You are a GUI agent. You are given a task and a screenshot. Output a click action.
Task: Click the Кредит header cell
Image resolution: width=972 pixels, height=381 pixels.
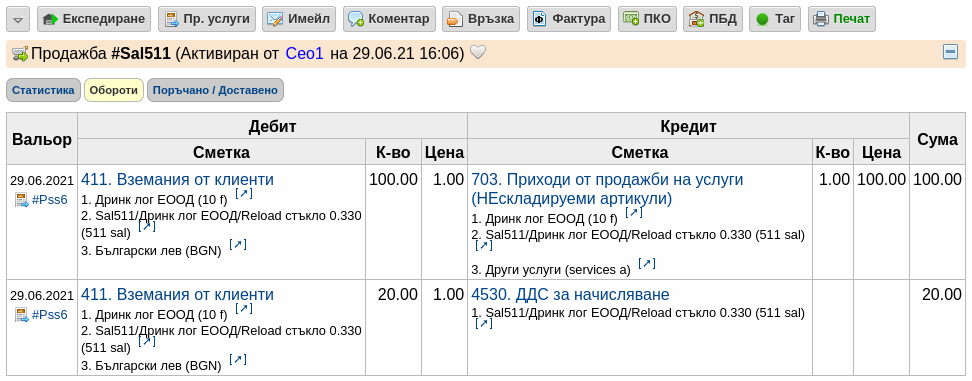coord(689,126)
